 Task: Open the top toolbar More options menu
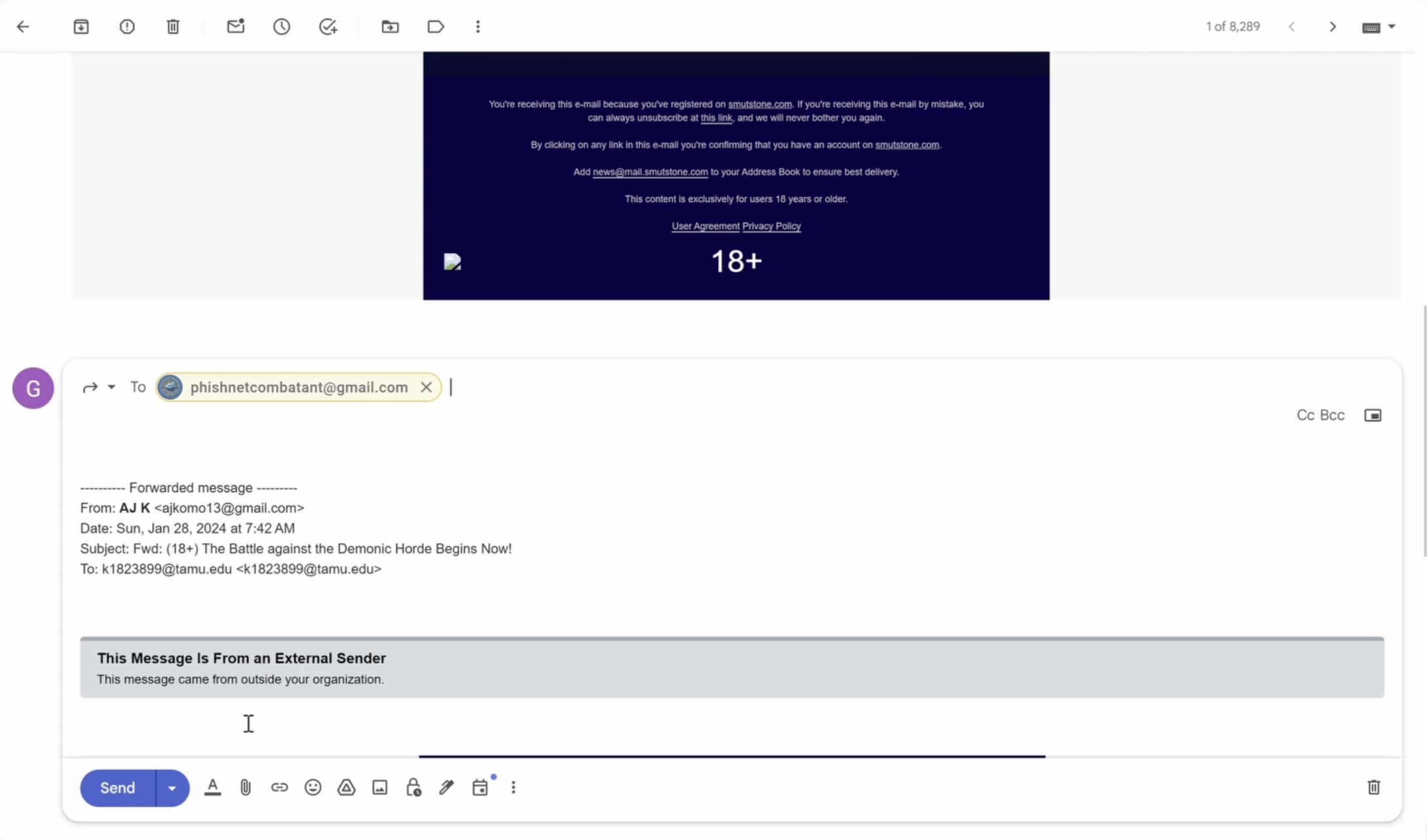pyautogui.click(x=478, y=27)
